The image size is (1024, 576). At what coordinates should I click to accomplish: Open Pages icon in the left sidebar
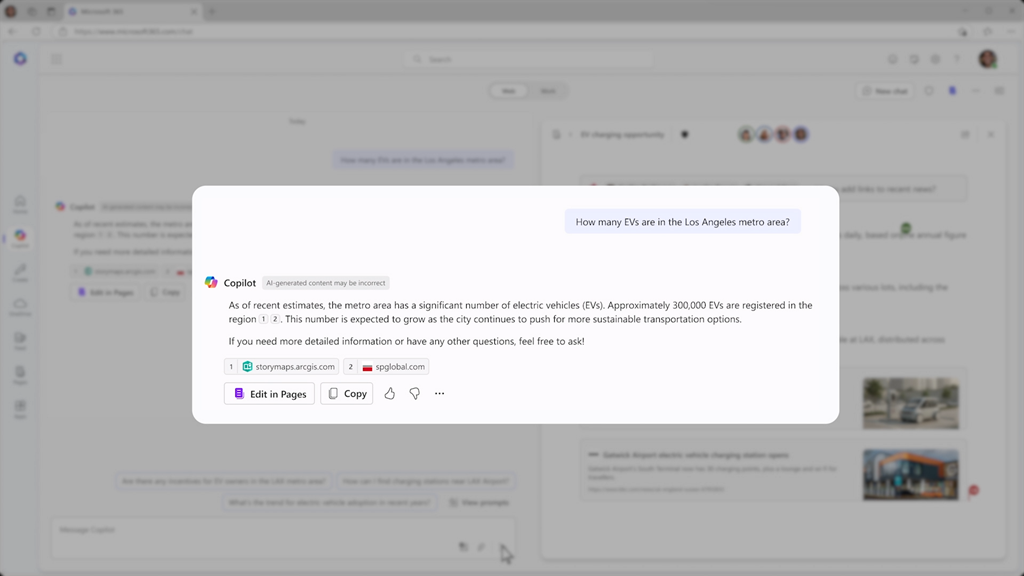click(x=20, y=374)
